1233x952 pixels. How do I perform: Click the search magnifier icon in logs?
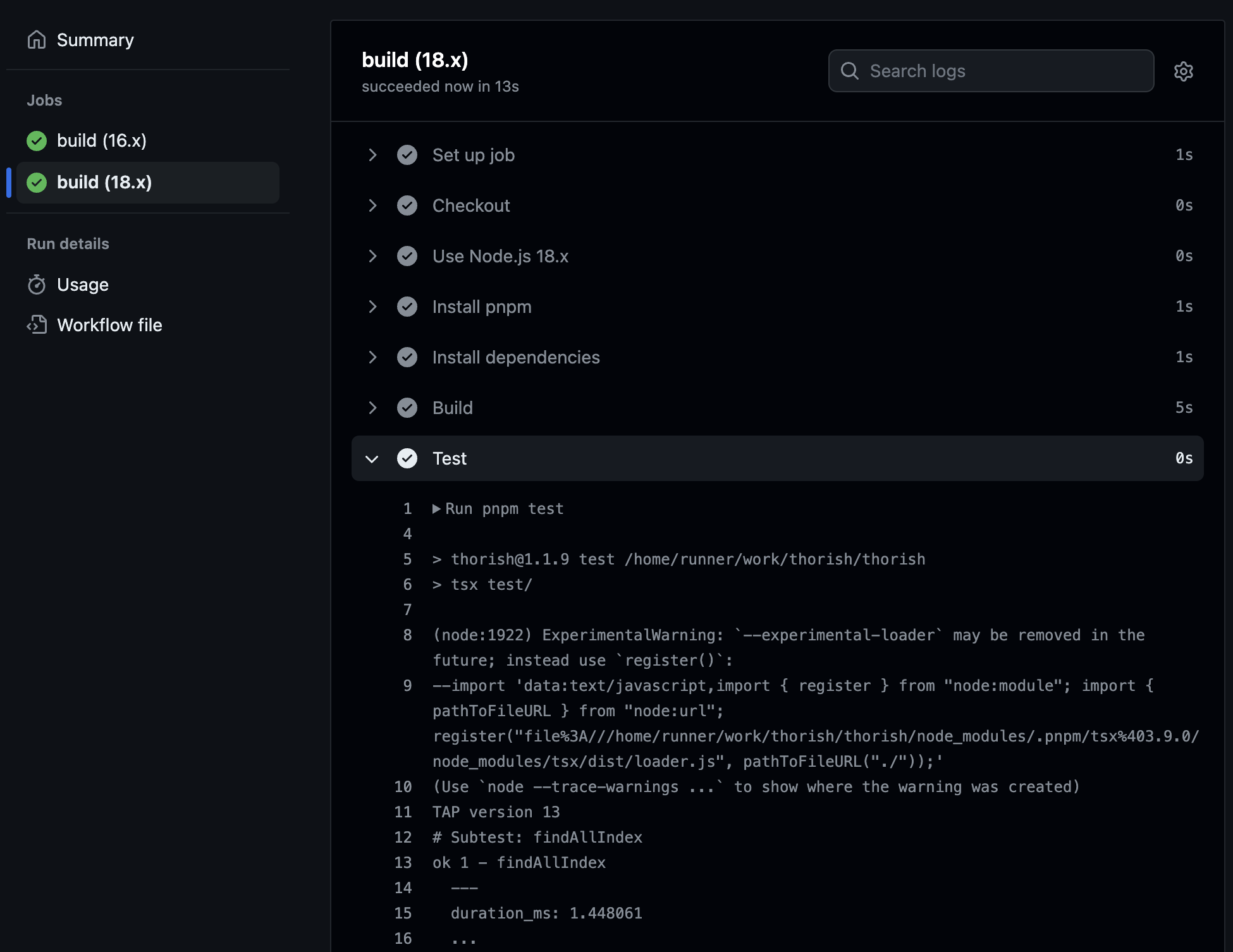click(849, 70)
